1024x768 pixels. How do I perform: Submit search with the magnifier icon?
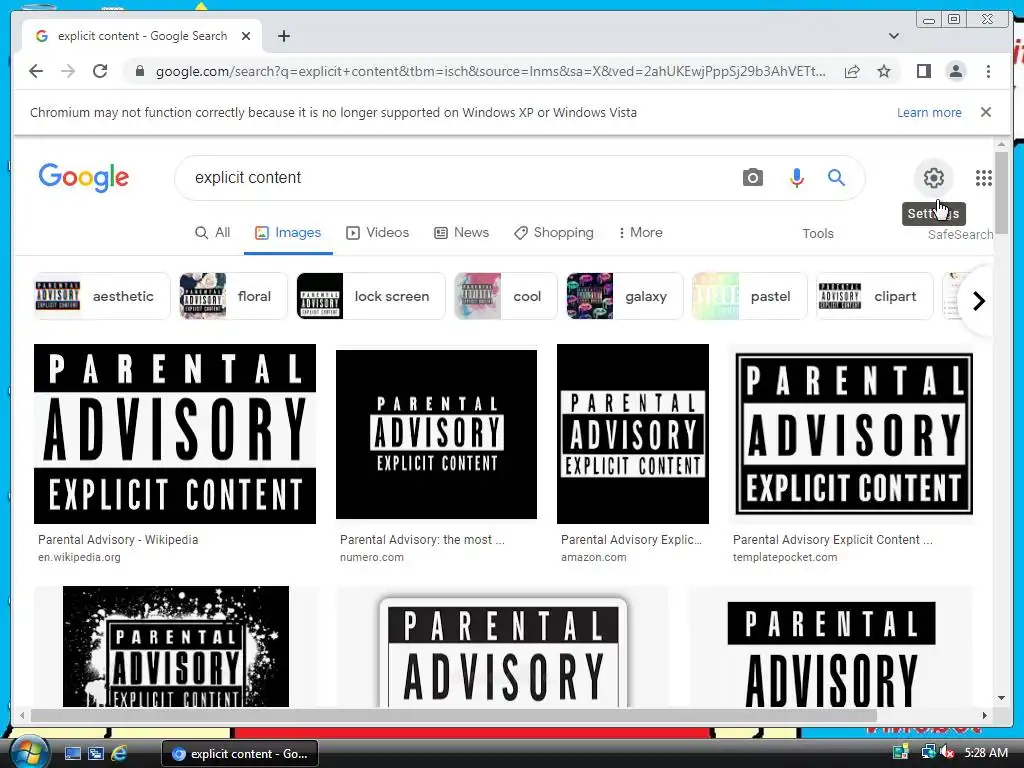coord(836,178)
